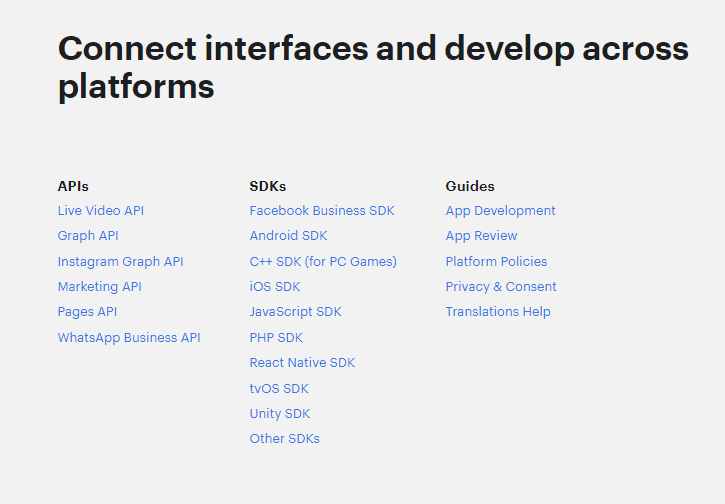725x504 pixels.
Task: Open Instagram Graph API documentation
Action: [x=120, y=262]
